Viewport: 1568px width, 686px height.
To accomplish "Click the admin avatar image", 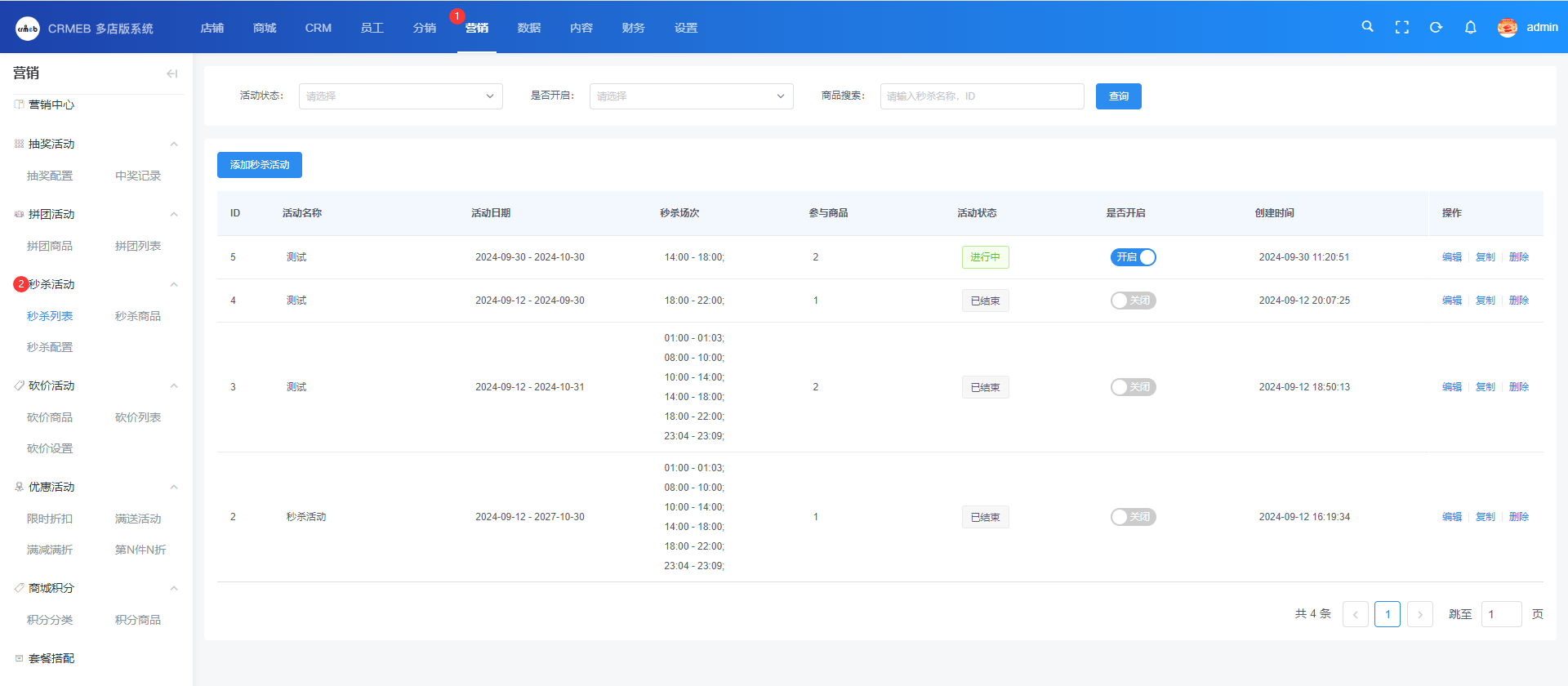I will click(1507, 28).
